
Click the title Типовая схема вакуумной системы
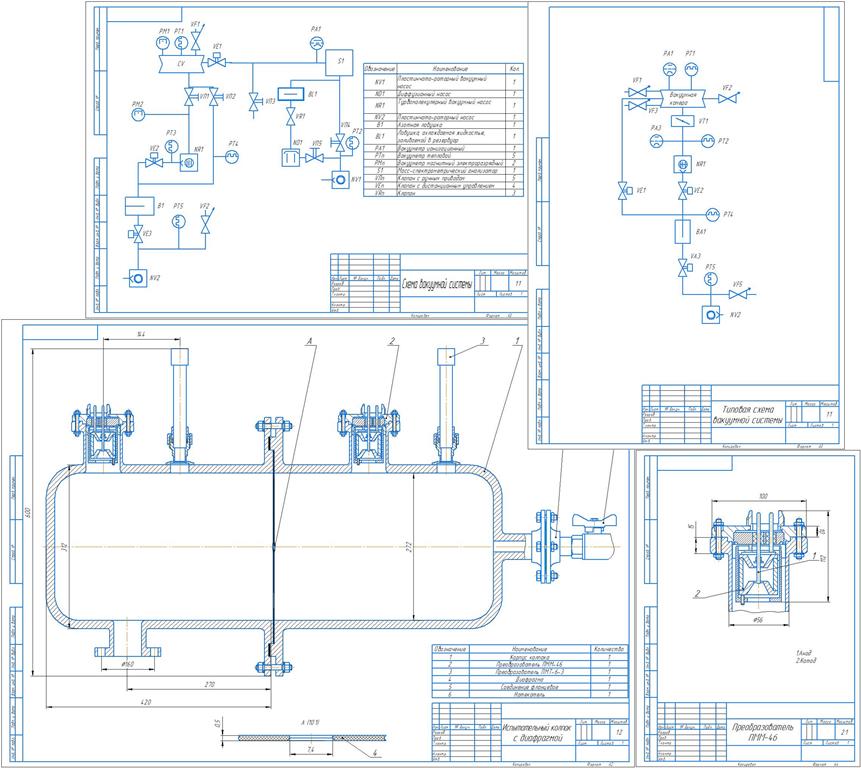pos(748,415)
